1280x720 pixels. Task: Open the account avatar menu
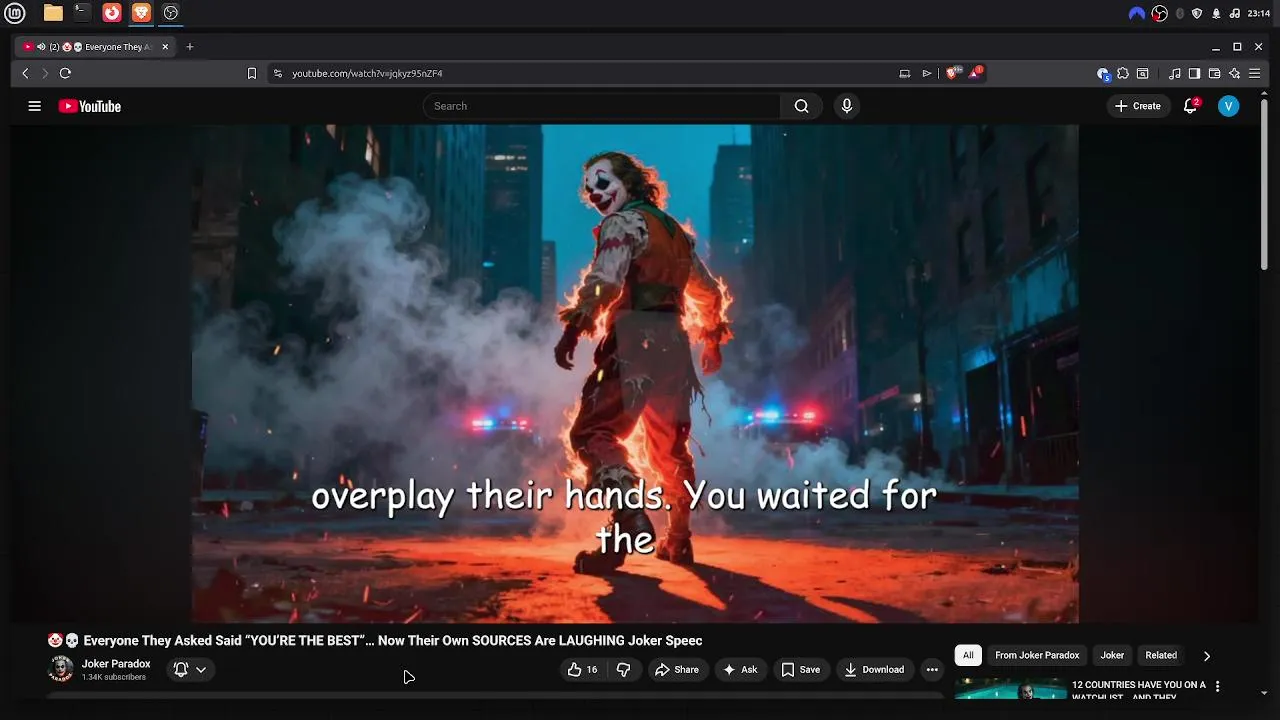click(1229, 106)
